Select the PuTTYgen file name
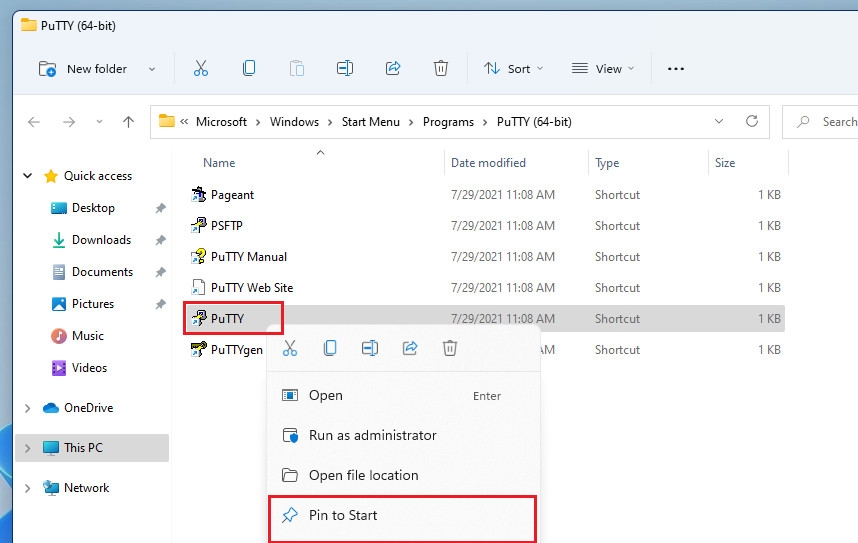This screenshot has width=858, height=543. 236,350
